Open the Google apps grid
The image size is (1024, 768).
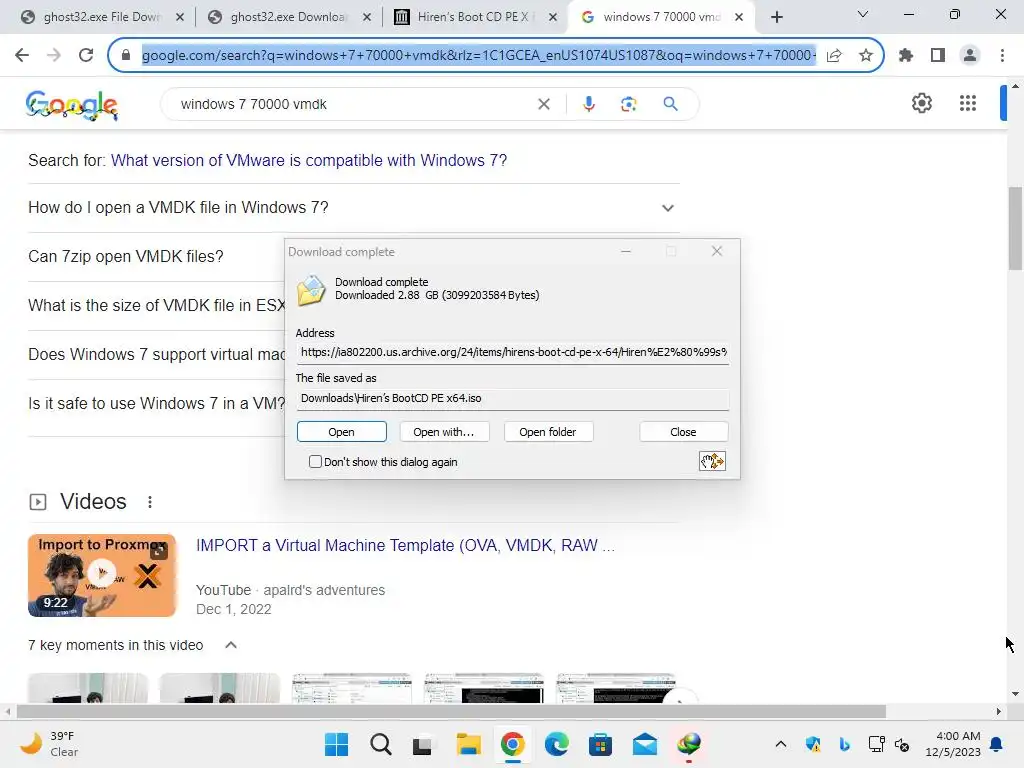coord(968,103)
